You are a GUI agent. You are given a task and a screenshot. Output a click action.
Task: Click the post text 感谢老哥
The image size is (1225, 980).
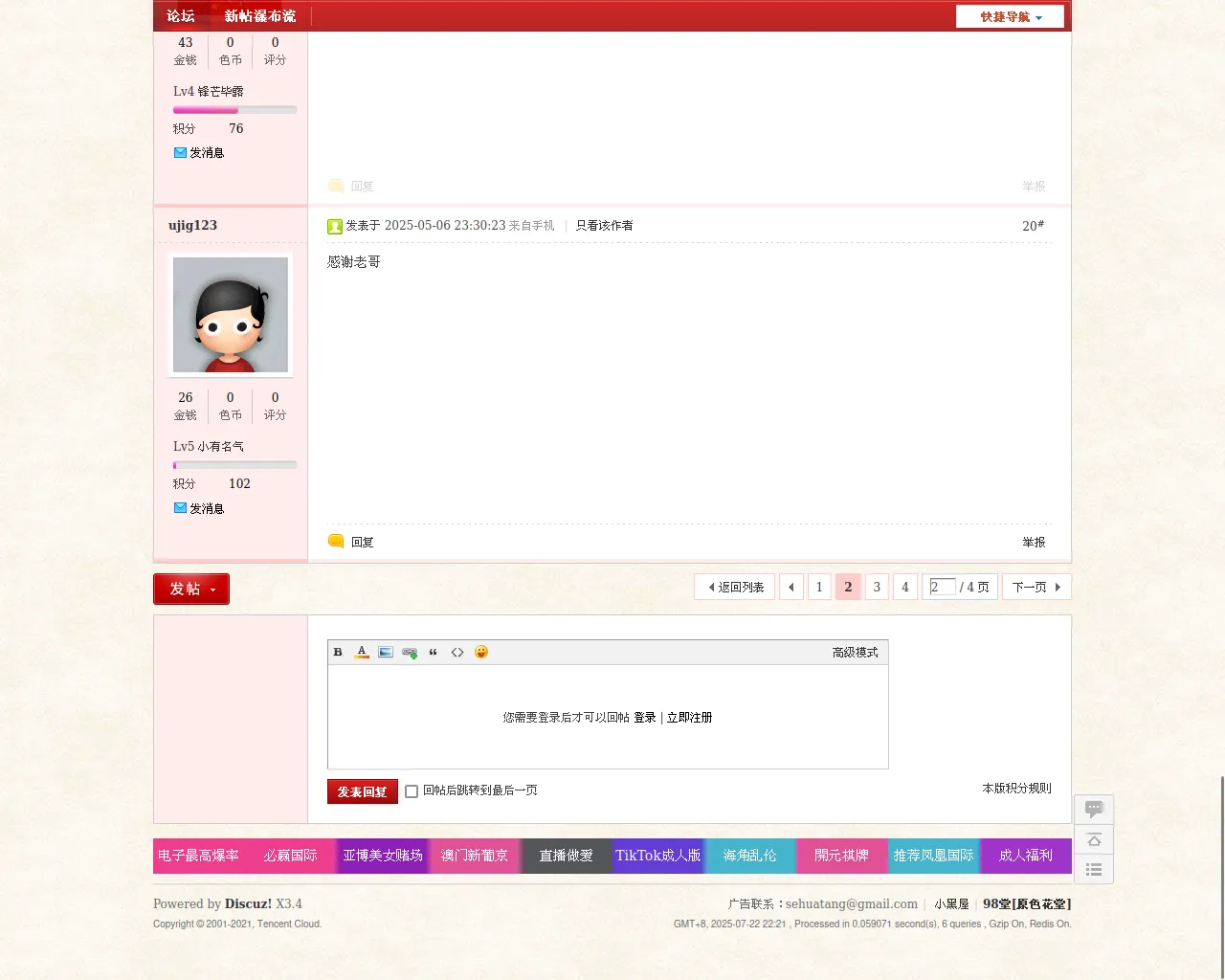click(354, 262)
